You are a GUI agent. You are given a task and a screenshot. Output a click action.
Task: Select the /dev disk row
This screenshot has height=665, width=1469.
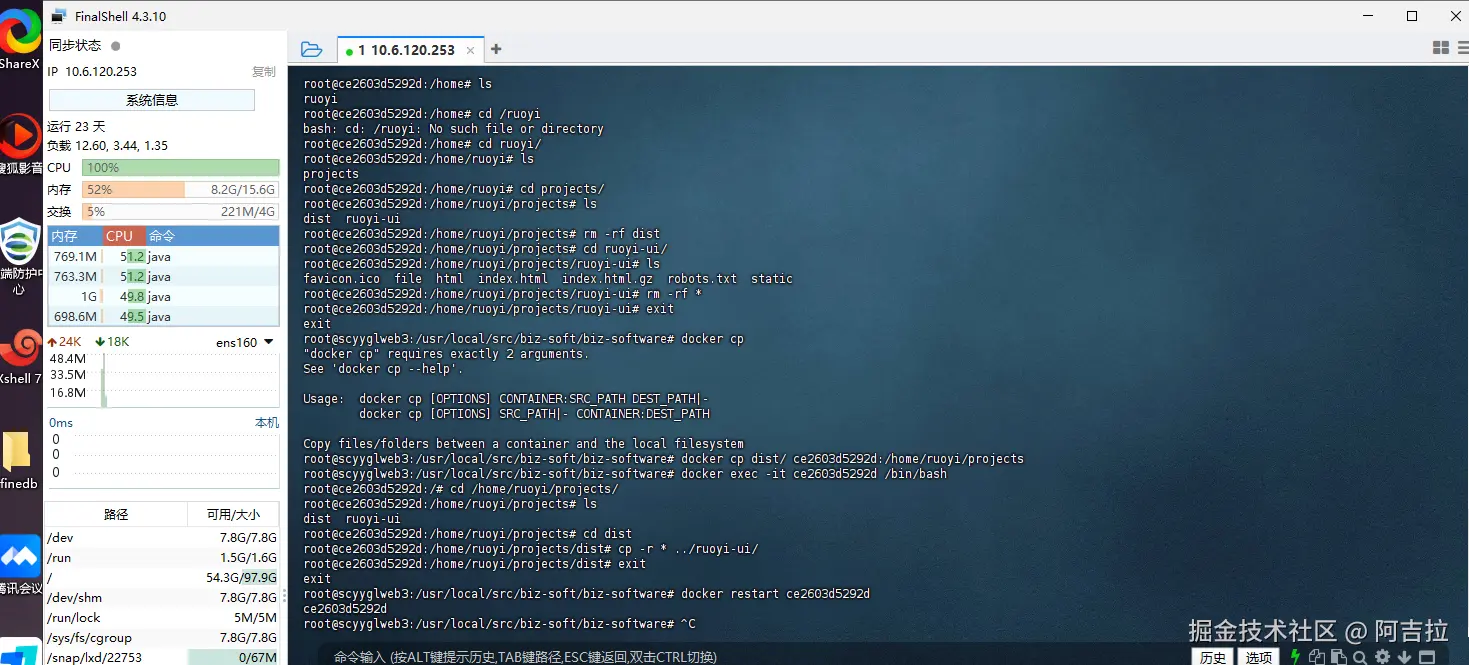tap(162, 538)
